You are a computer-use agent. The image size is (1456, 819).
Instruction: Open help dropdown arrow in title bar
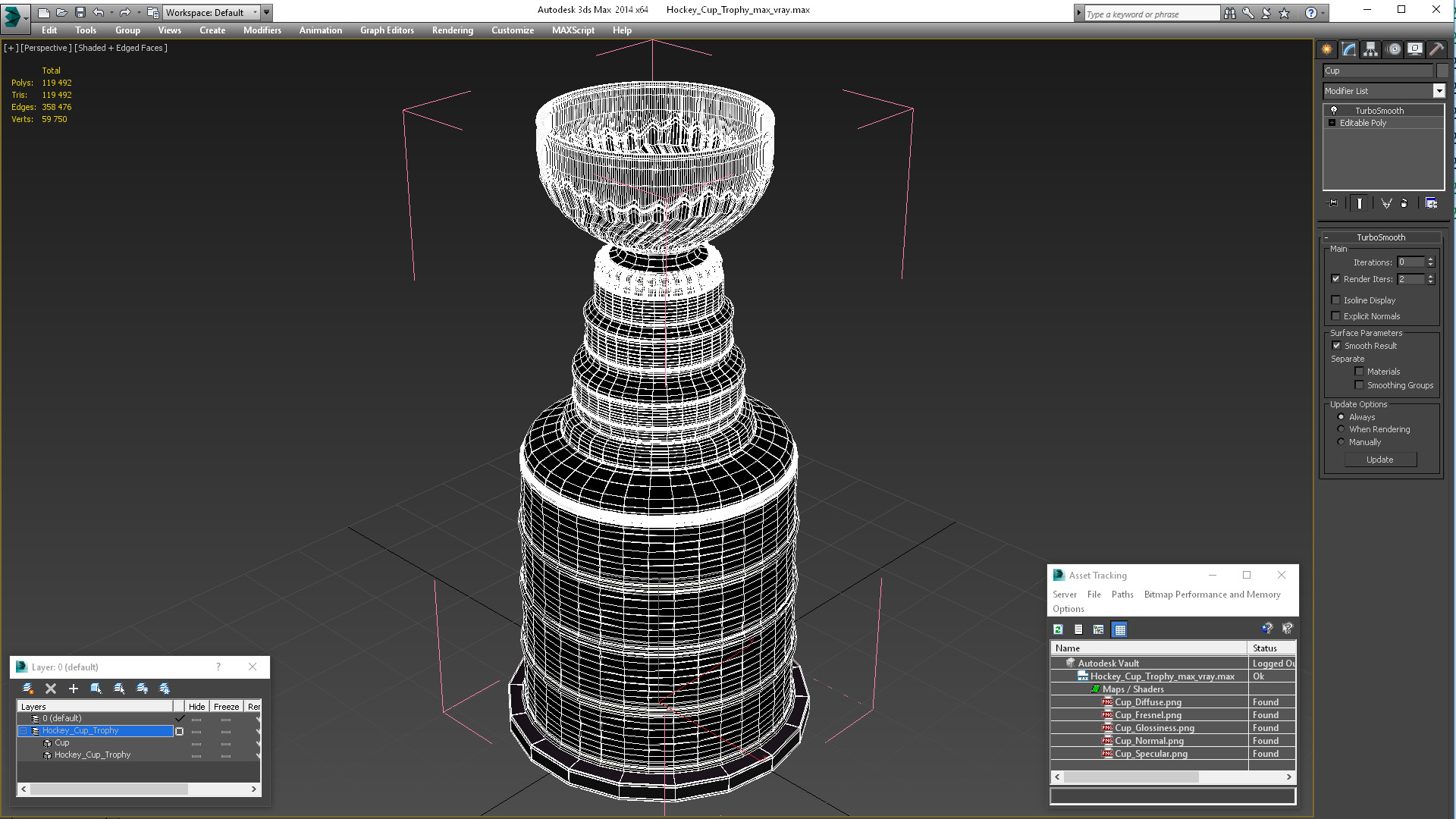[x=1323, y=13]
